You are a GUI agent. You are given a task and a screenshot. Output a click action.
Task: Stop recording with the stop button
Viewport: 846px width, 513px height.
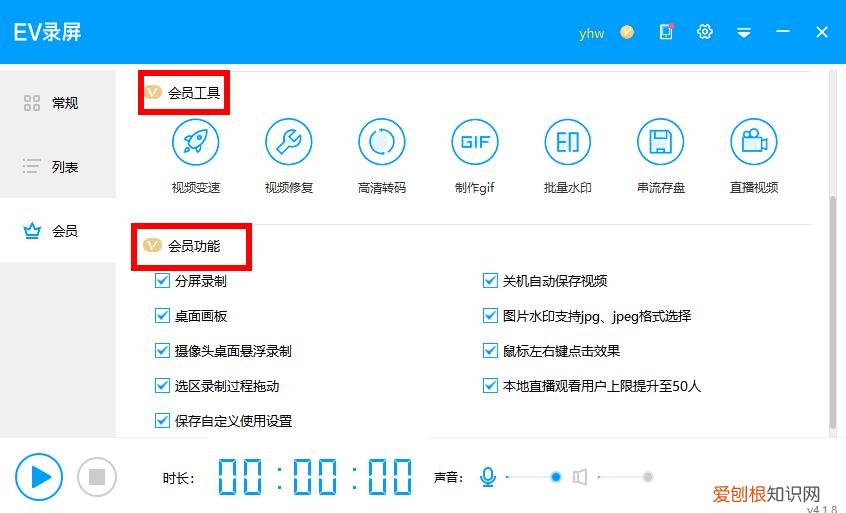pos(97,477)
